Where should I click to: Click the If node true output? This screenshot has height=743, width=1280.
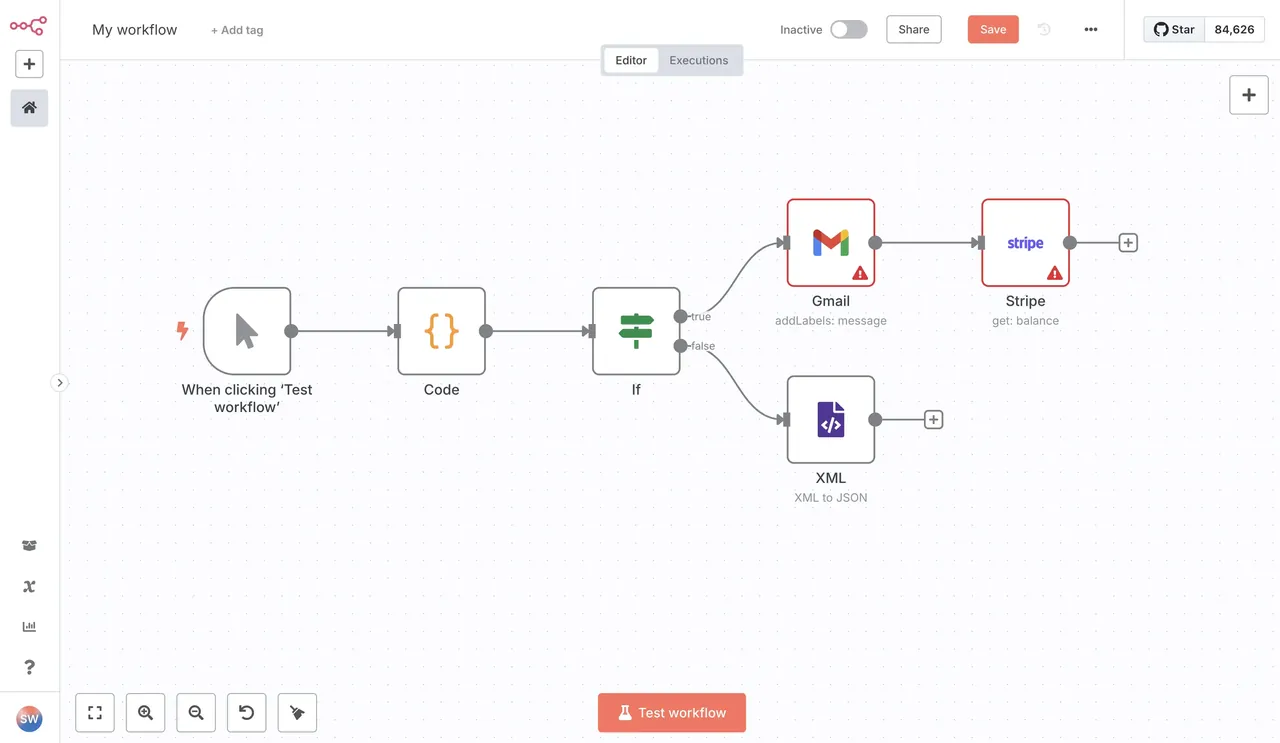680,316
